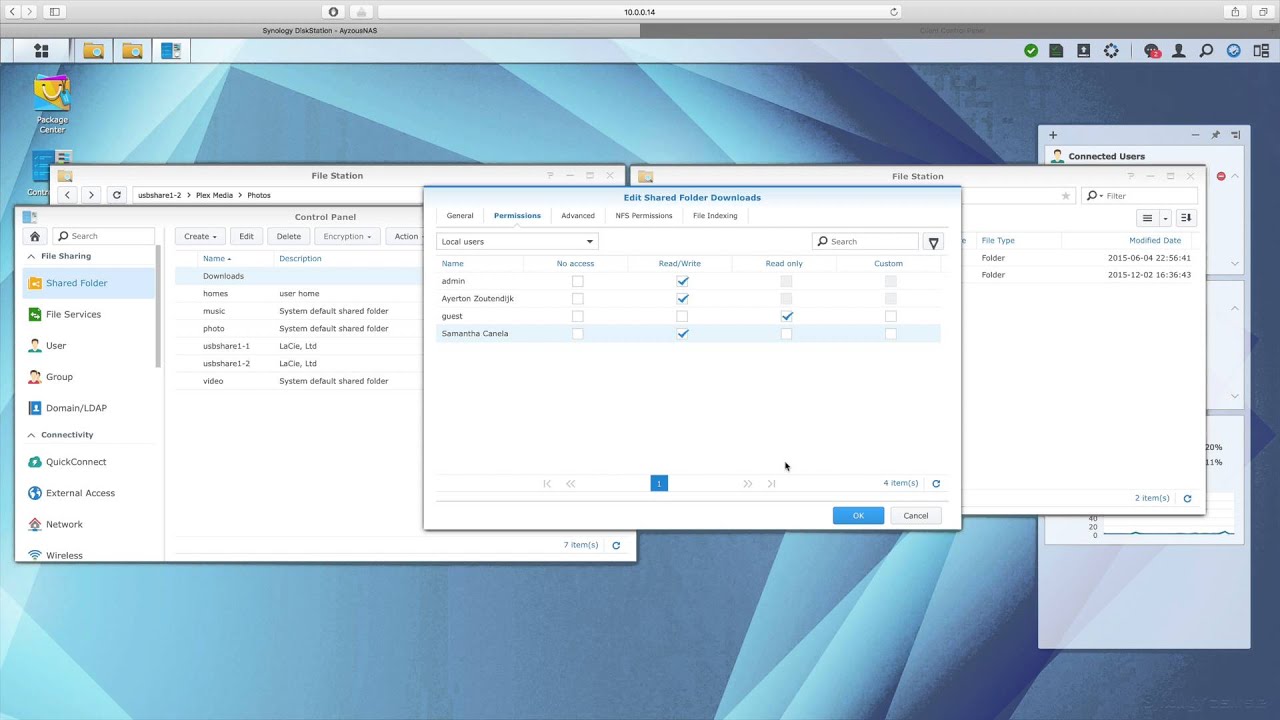Switch to the Advanced tab
This screenshot has height=720, width=1280.
coord(578,215)
